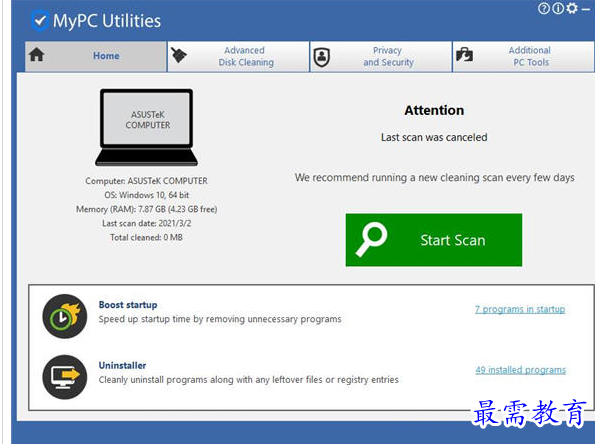Click the magnifying glass scan icon

[x=371, y=239]
